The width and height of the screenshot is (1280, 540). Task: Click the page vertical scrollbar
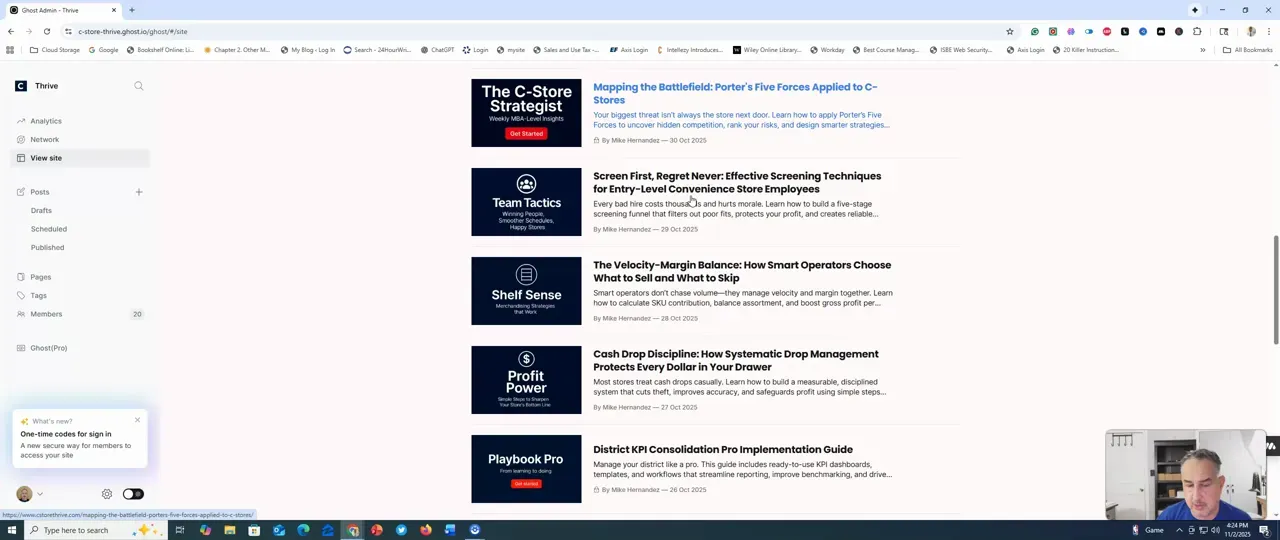pyautogui.click(x=1275, y=290)
